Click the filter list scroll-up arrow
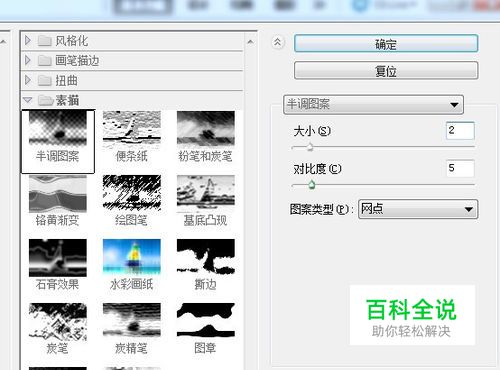 pyautogui.click(x=250, y=42)
